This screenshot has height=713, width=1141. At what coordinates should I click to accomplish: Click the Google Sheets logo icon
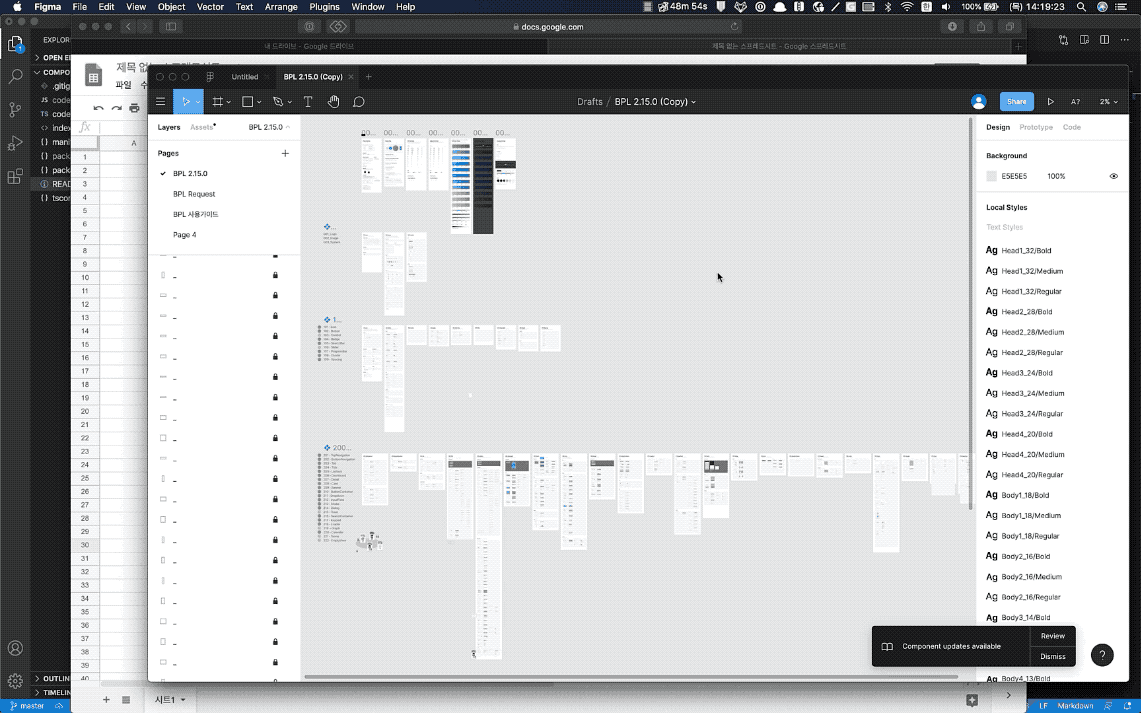(x=93, y=76)
